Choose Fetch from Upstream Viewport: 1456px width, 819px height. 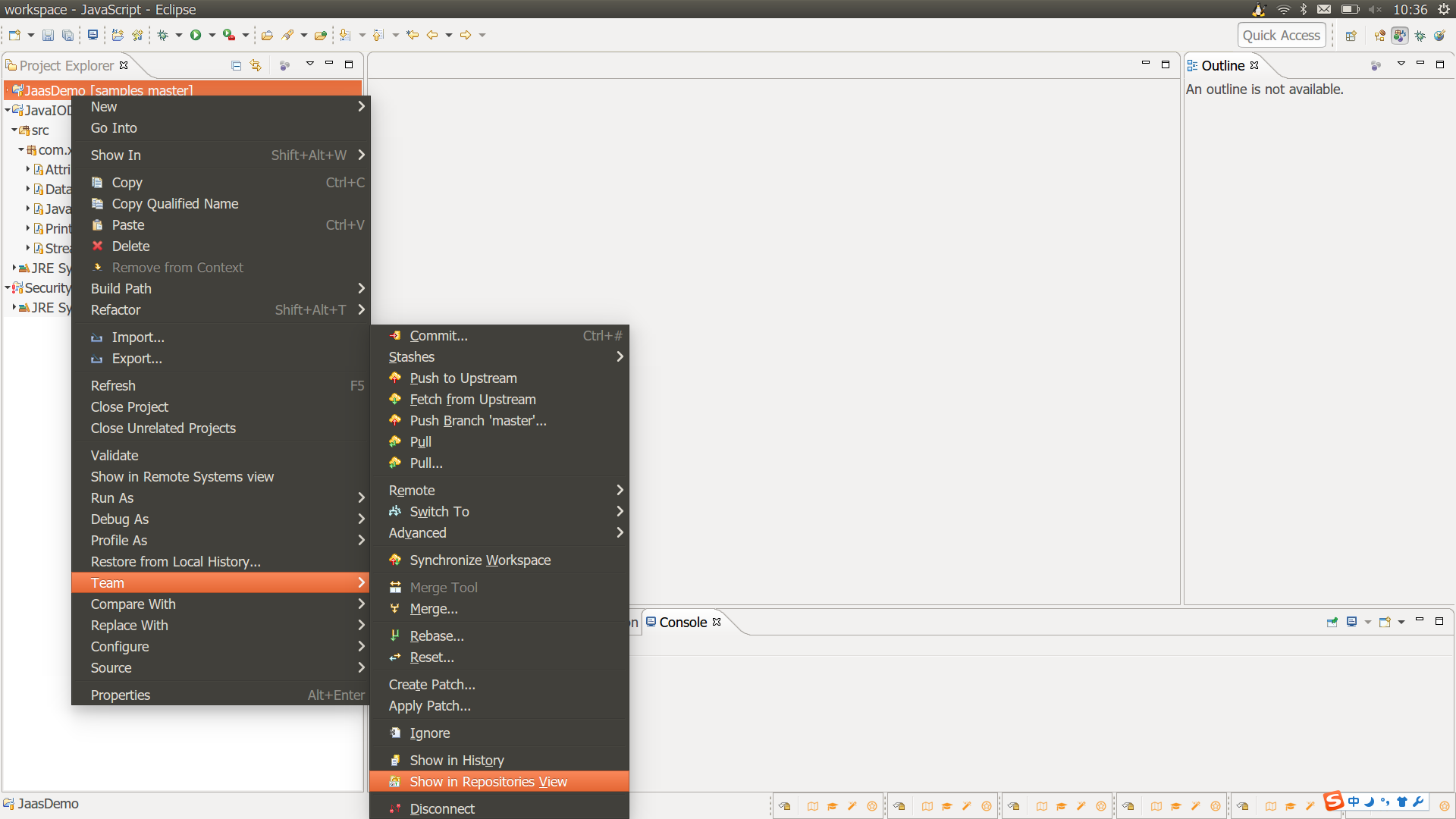coord(500,400)
